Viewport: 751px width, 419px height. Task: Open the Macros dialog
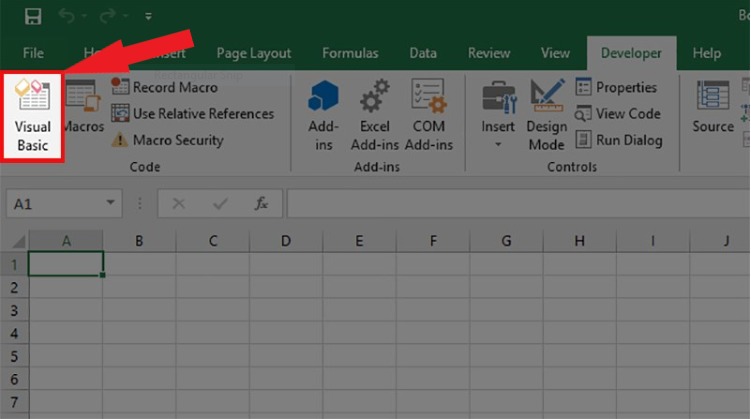(x=83, y=107)
